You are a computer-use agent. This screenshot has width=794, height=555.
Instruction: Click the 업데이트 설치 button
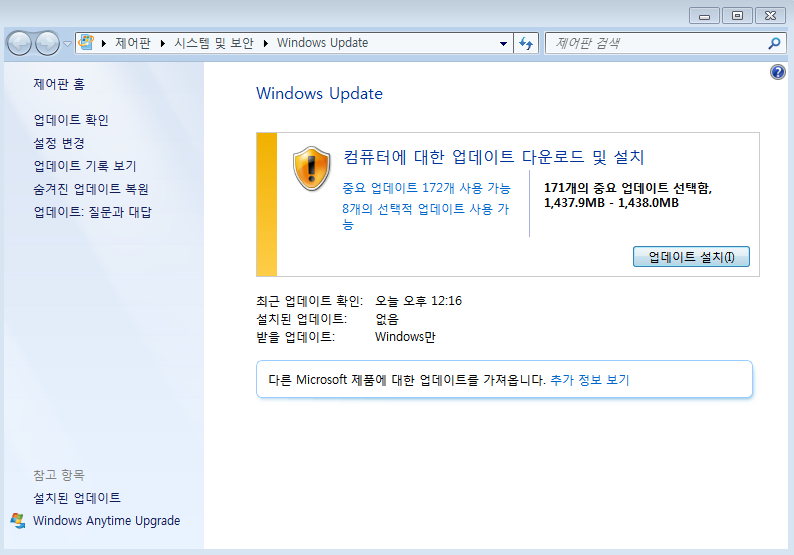[691, 257]
